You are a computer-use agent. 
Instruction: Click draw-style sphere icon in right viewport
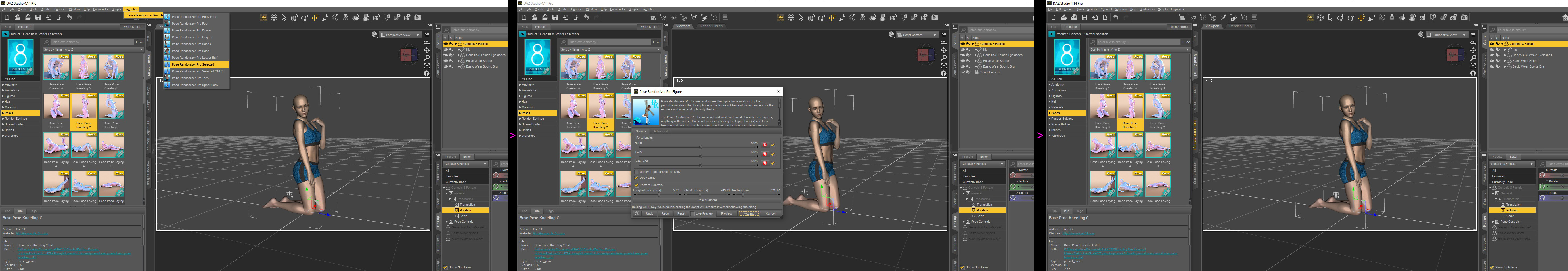1421,35
